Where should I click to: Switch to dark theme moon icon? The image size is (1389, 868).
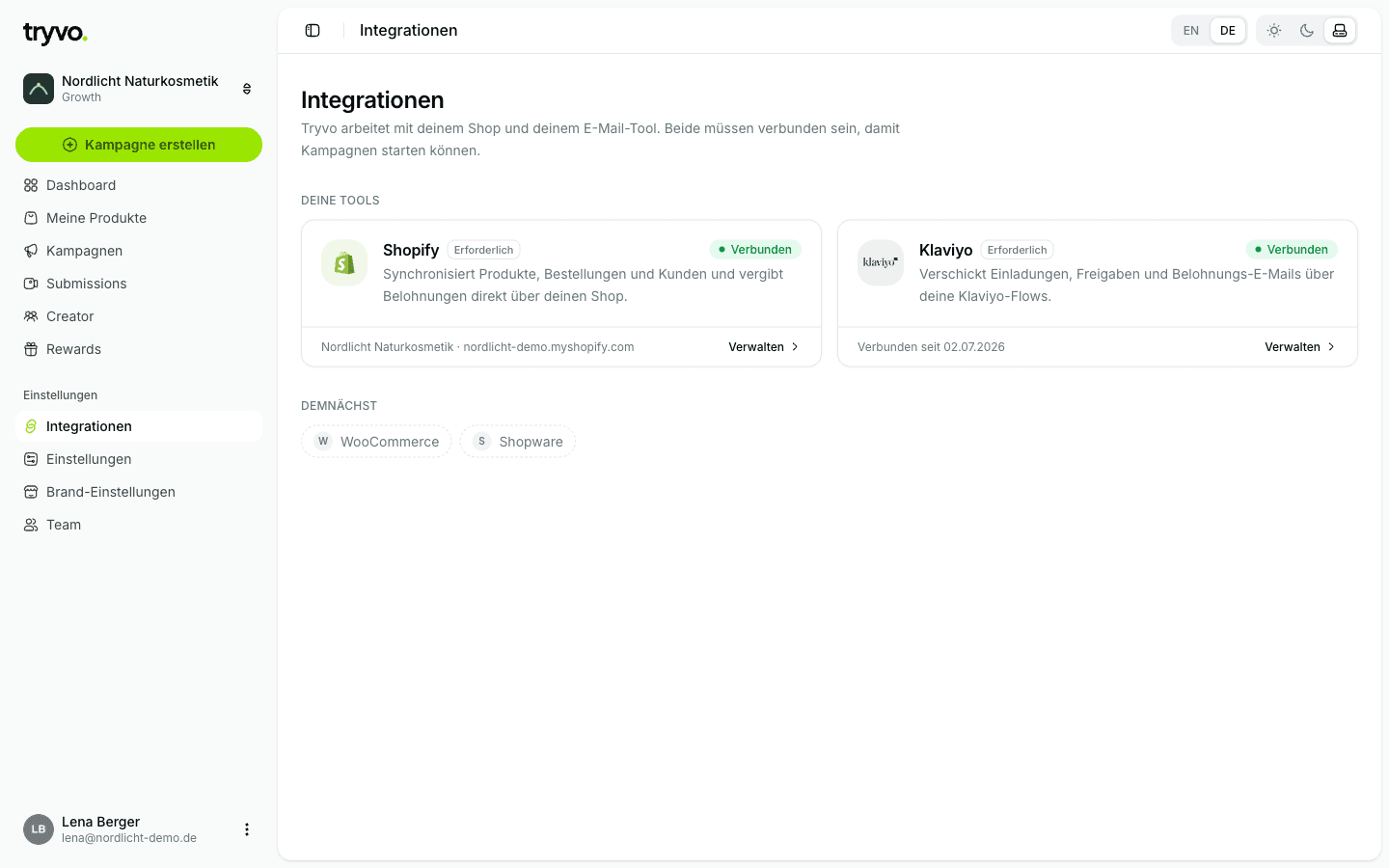point(1307,31)
